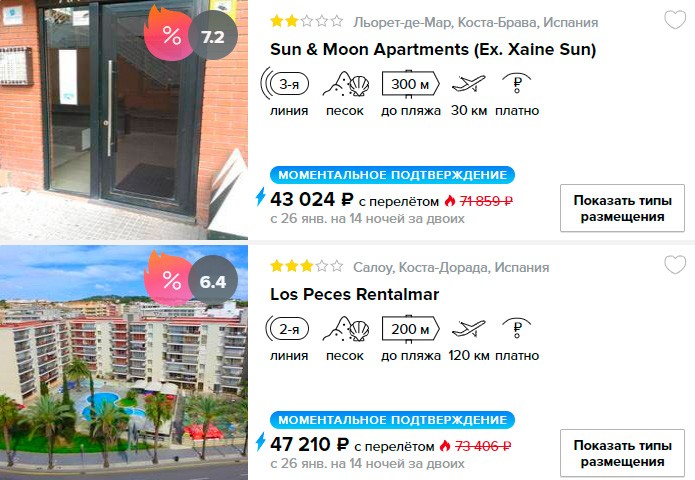The image size is (695, 480).
Task: Click the 120 км airport airplane icon
Action: point(469,328)
